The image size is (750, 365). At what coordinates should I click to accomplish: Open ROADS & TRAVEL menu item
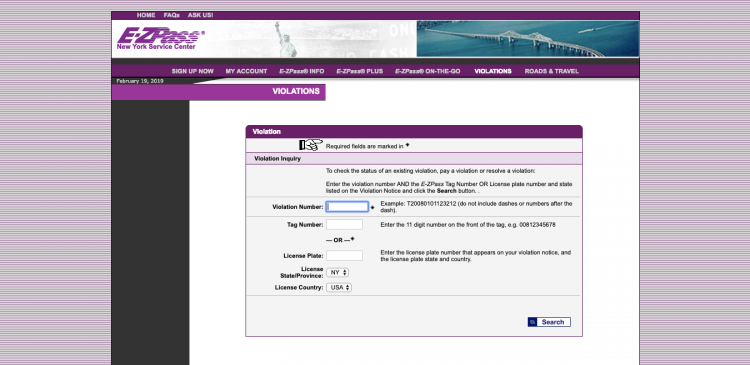coord(551,71)
